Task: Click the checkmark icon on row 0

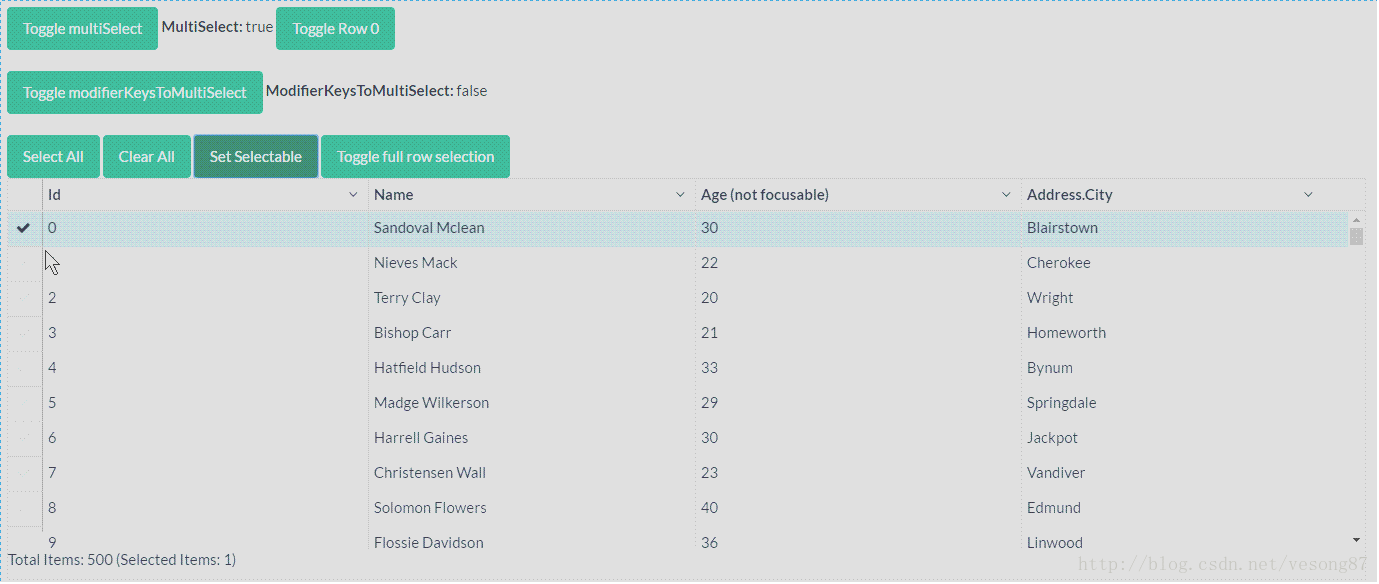Action: (x=24, y=228)
